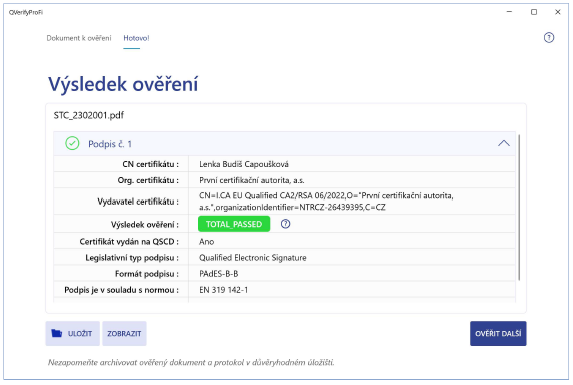
Task: Open the help icon in top right
Action: coord(549,38)
